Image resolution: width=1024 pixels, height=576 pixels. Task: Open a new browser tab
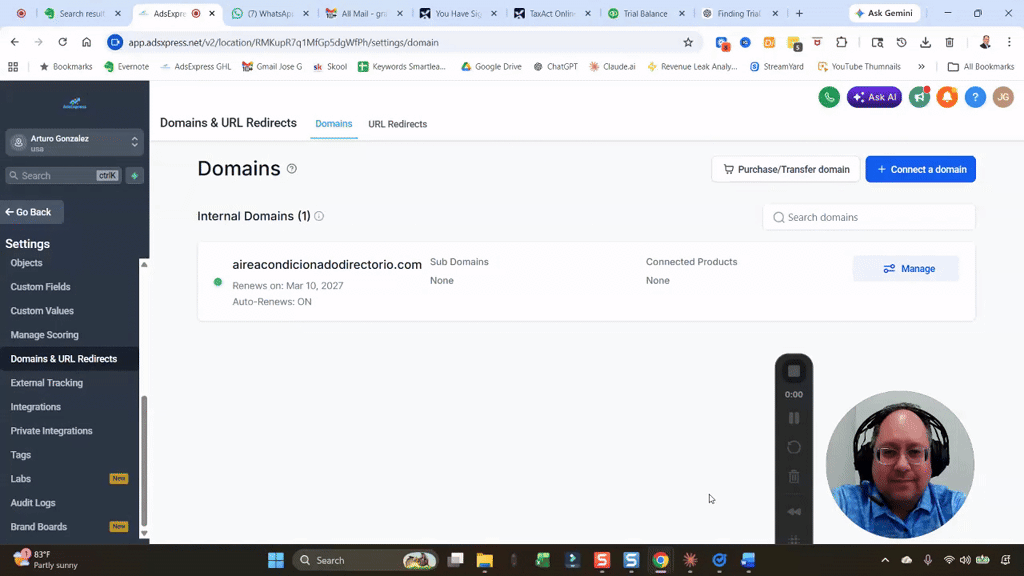tap(799, 13)
